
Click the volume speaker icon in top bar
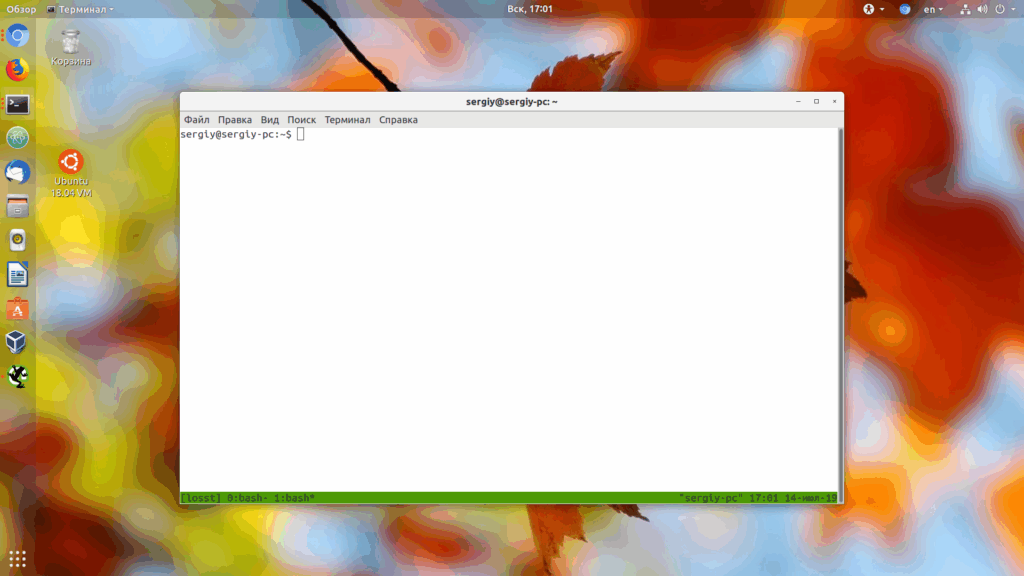[982, 9]
